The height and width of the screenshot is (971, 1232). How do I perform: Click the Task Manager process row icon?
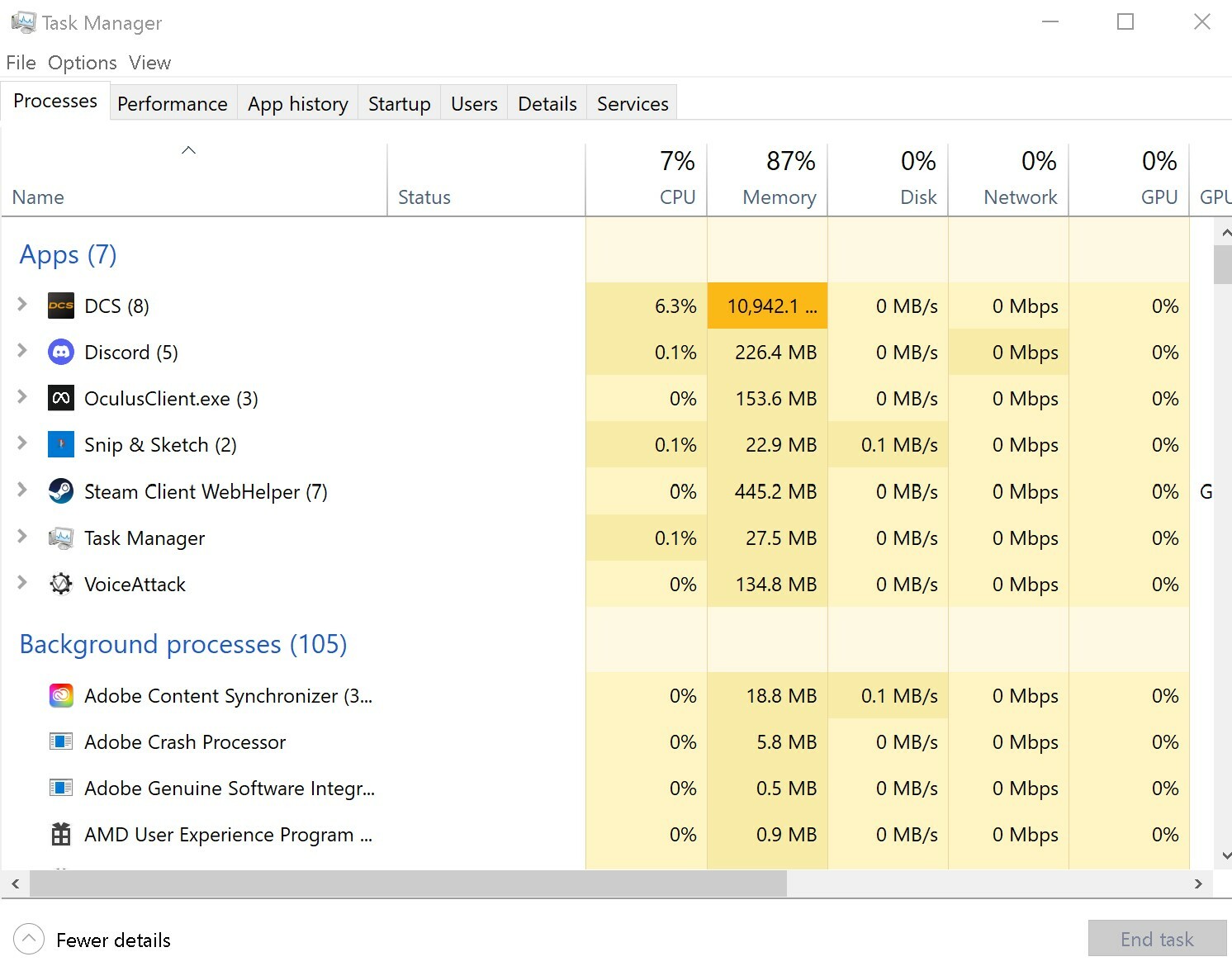[61, 538]
